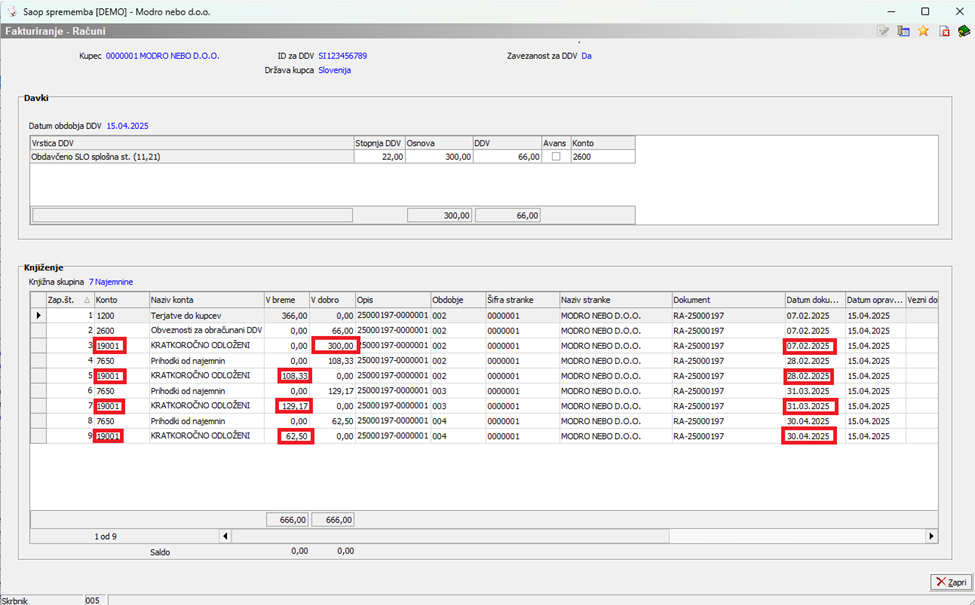
Task: Click the yellow star favorites icon
Action: click(x=923, y=31)
